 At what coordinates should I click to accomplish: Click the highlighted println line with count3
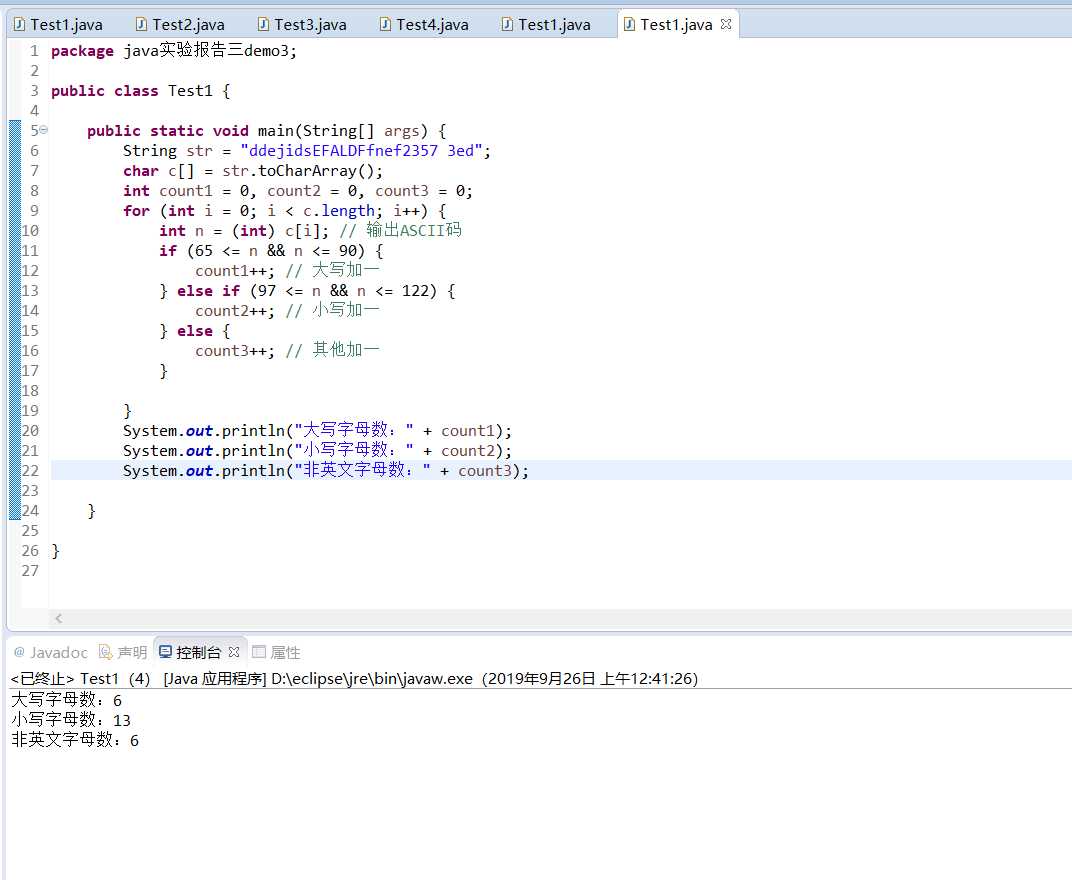click(326, 470)
